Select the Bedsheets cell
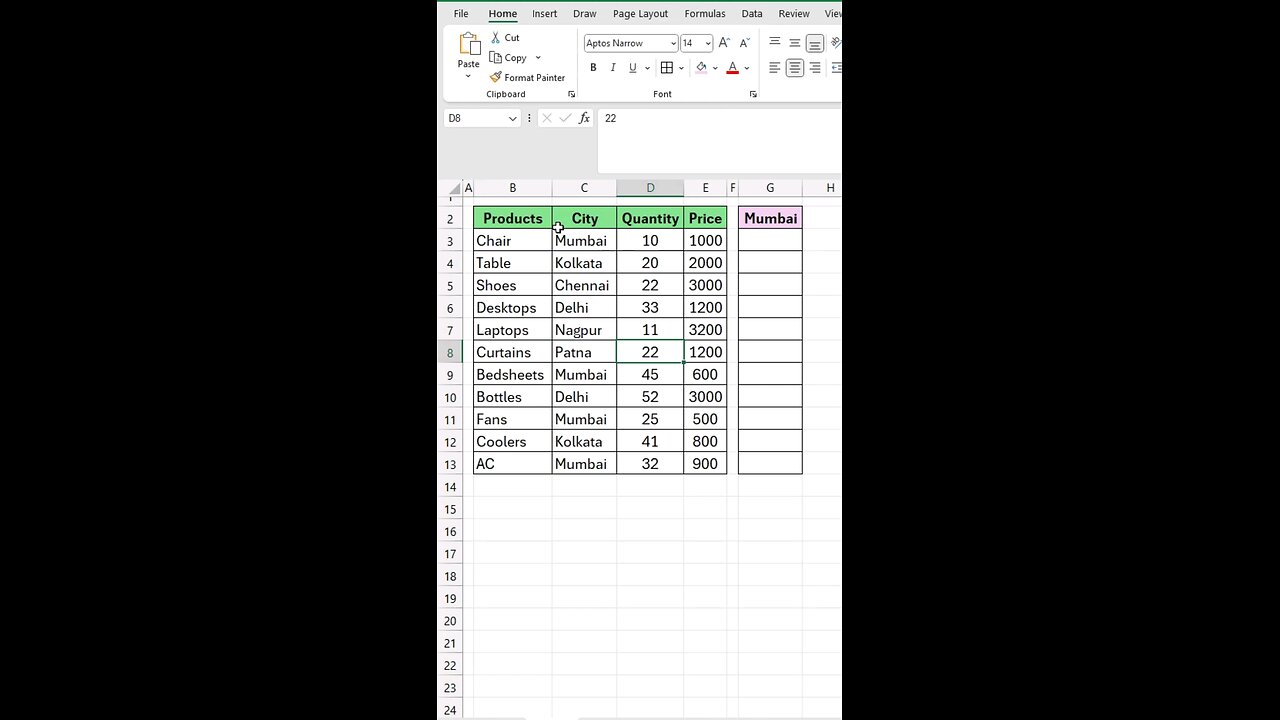The image size is (1280, 720). [513, 375]
